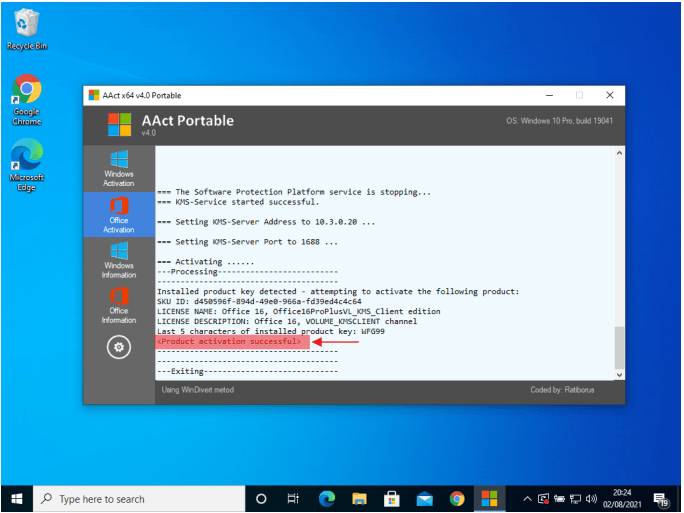This screenshot has width=684, height=513.
Task: Select the Office Activation sidebar item
Action: 119,215
